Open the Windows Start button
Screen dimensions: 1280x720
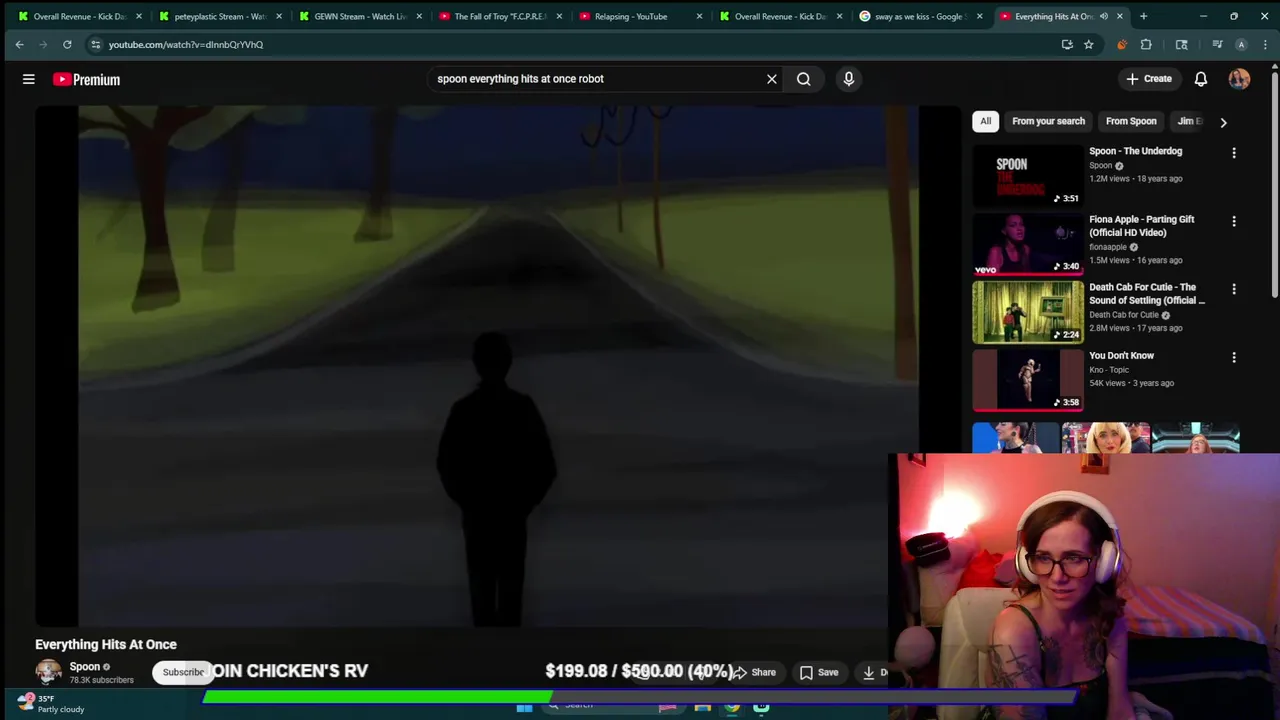(524, 708)
